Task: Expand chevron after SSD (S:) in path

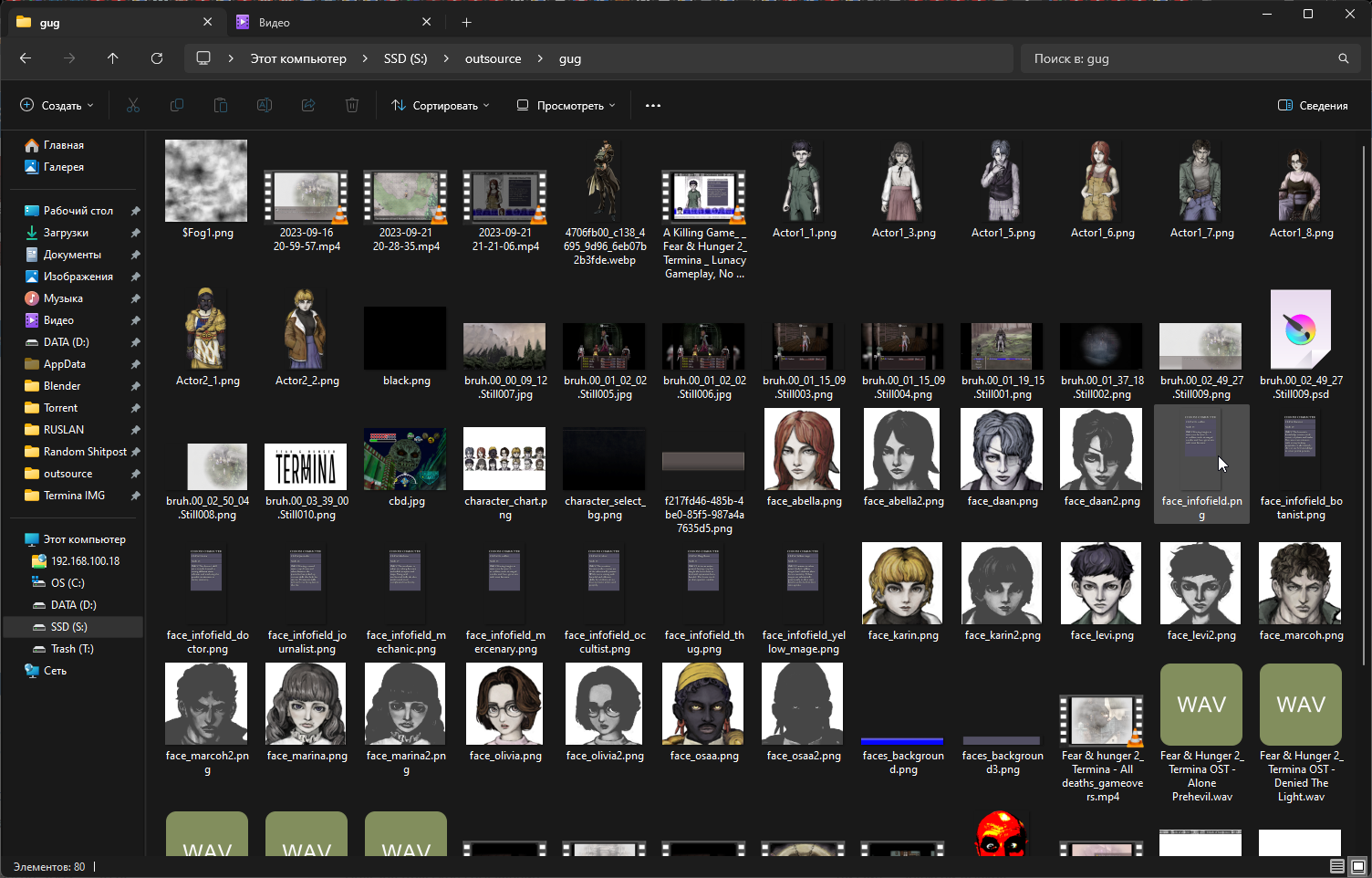Action: (446, 58)
